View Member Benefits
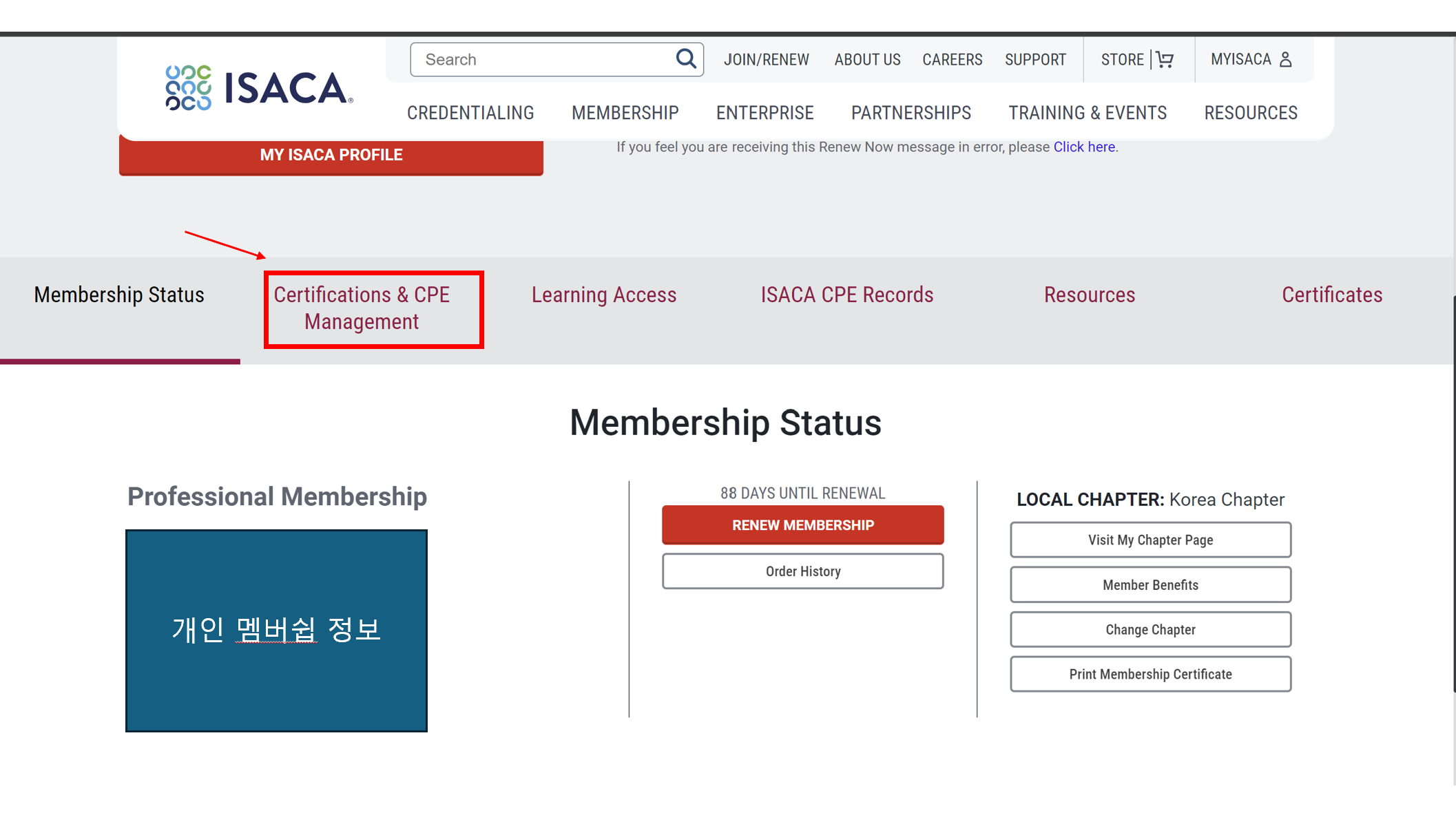Screen dimensions: 1456x815 1150,584
